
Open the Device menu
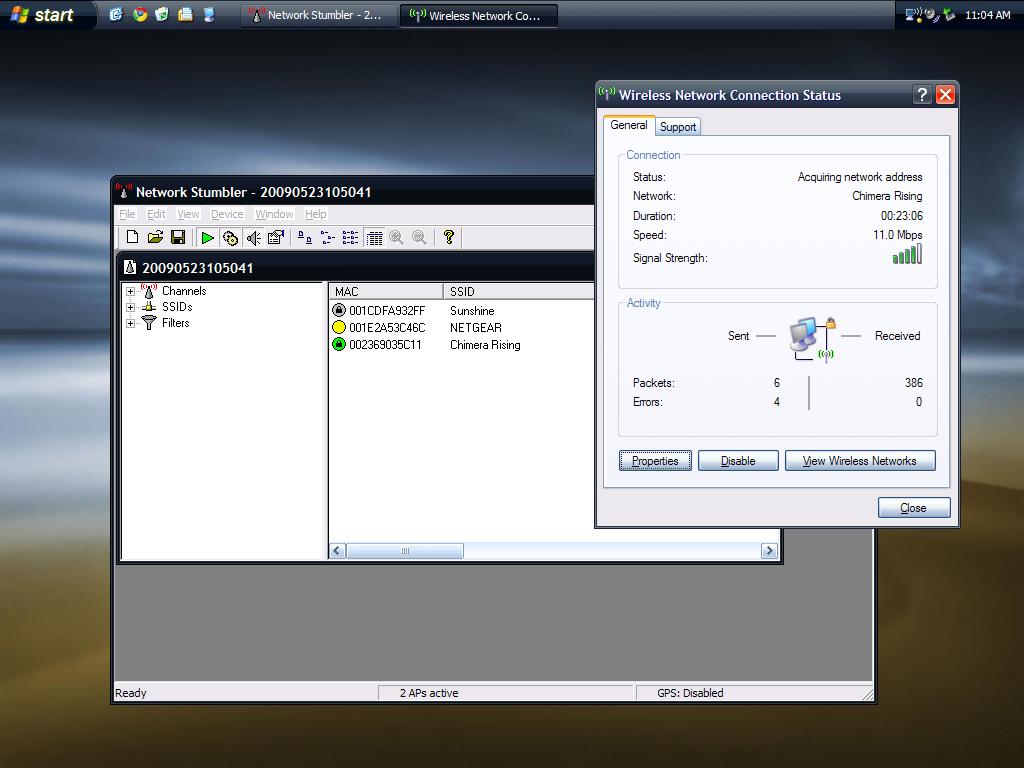click(227, 214)
